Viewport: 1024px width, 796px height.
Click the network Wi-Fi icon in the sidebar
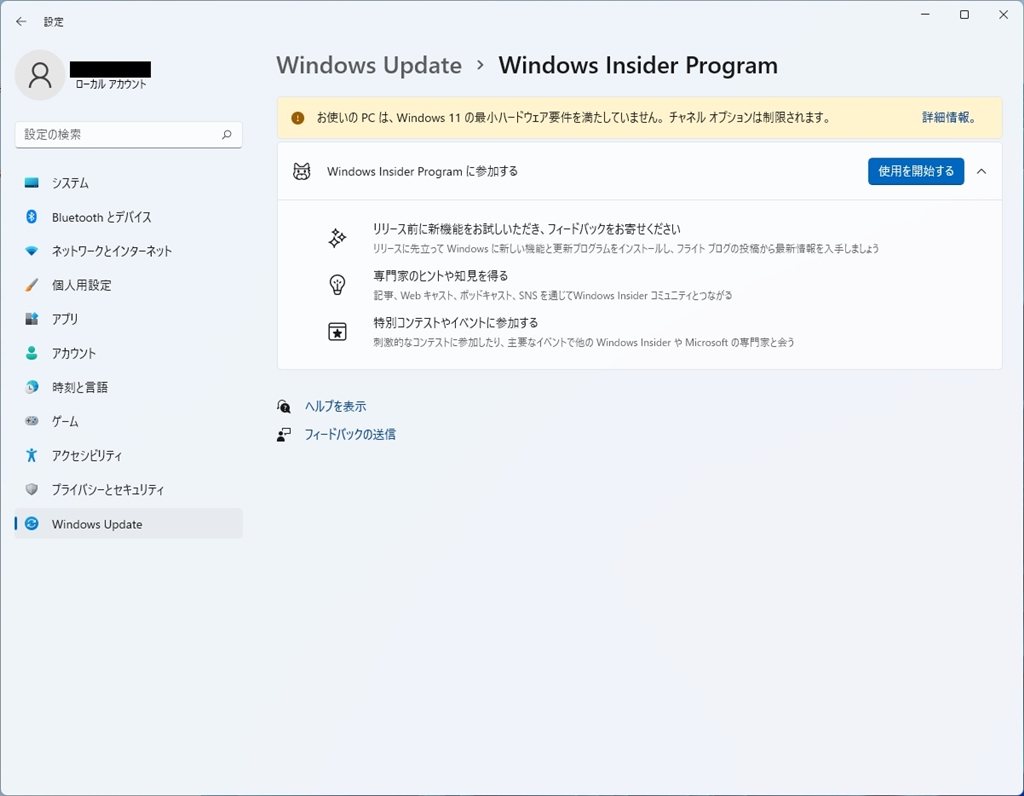click(x=31, y=251)
